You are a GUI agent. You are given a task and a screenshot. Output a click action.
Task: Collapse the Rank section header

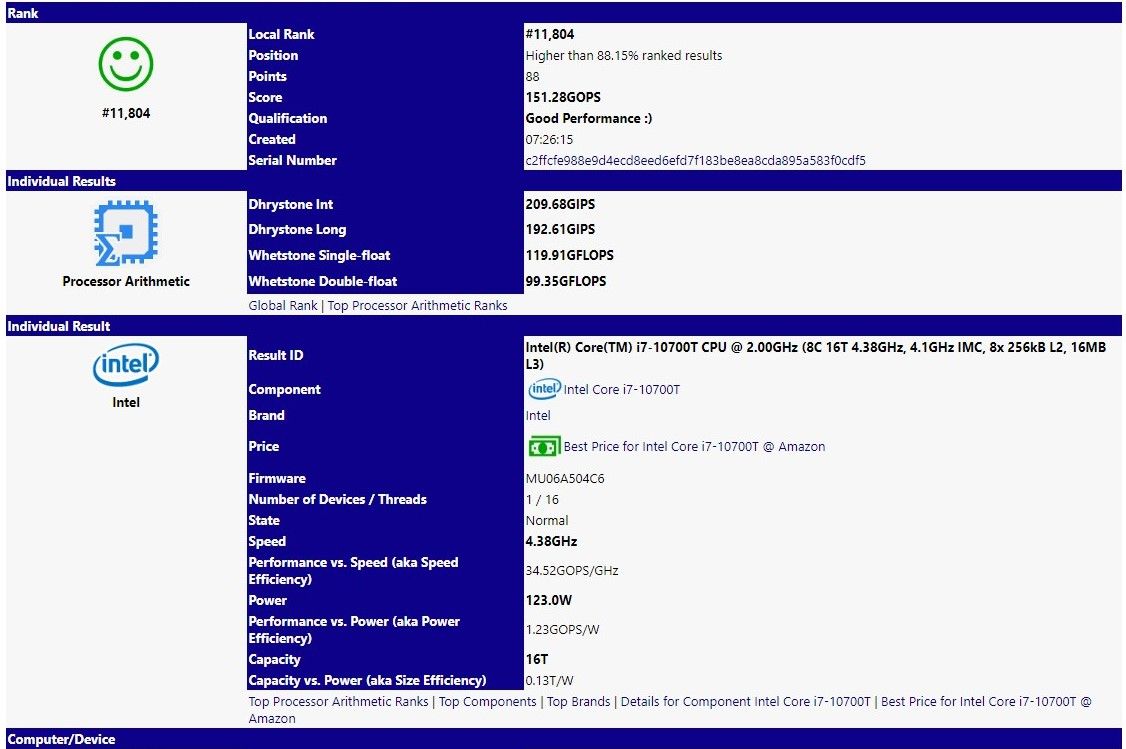(22, 13)
